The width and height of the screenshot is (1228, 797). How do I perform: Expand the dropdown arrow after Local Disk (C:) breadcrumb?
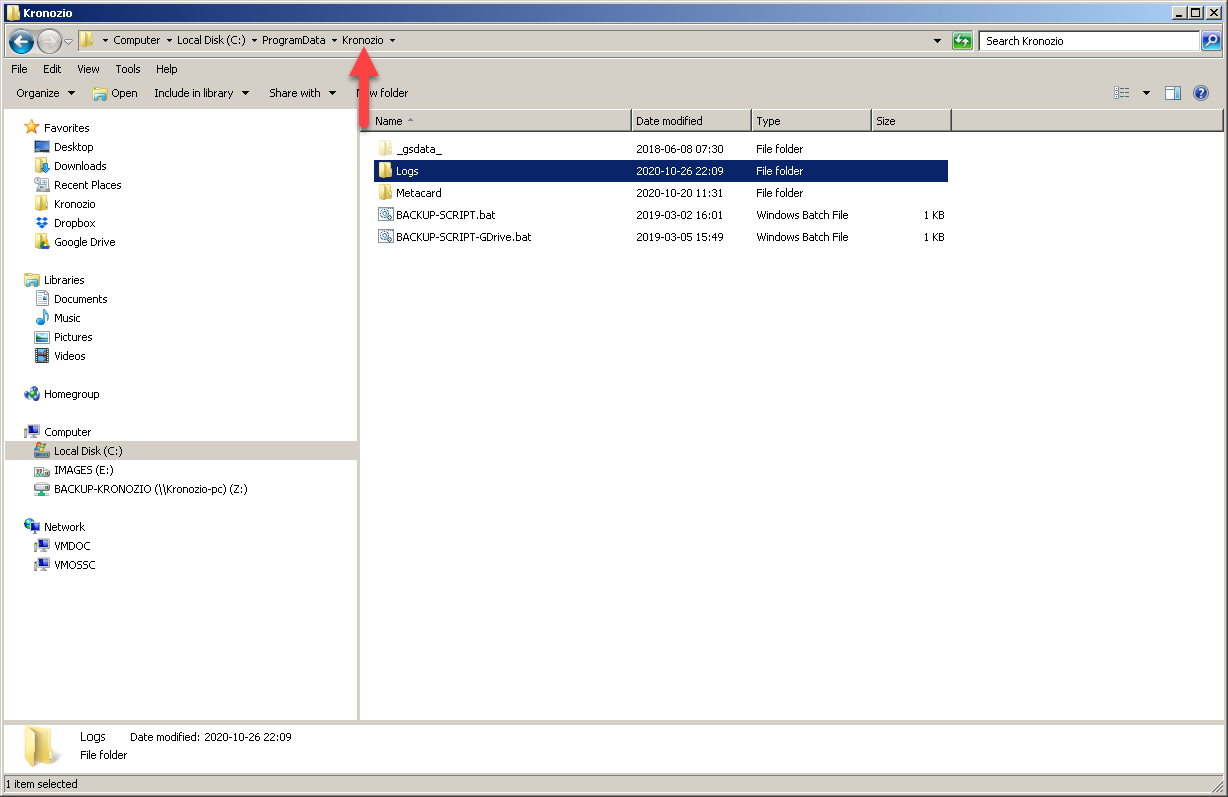coord(254,41)
